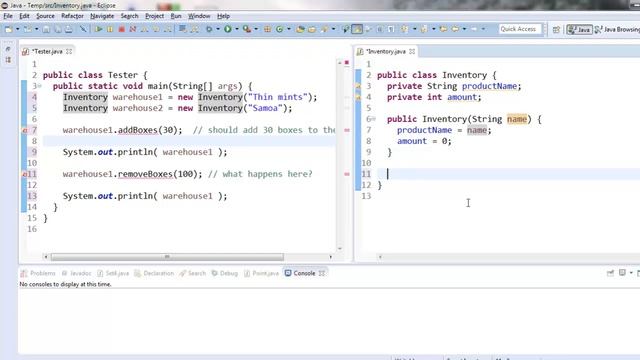640x360 pixels.
Task: Click the Last Edit Location icon
Action: [x=443, y=29]
